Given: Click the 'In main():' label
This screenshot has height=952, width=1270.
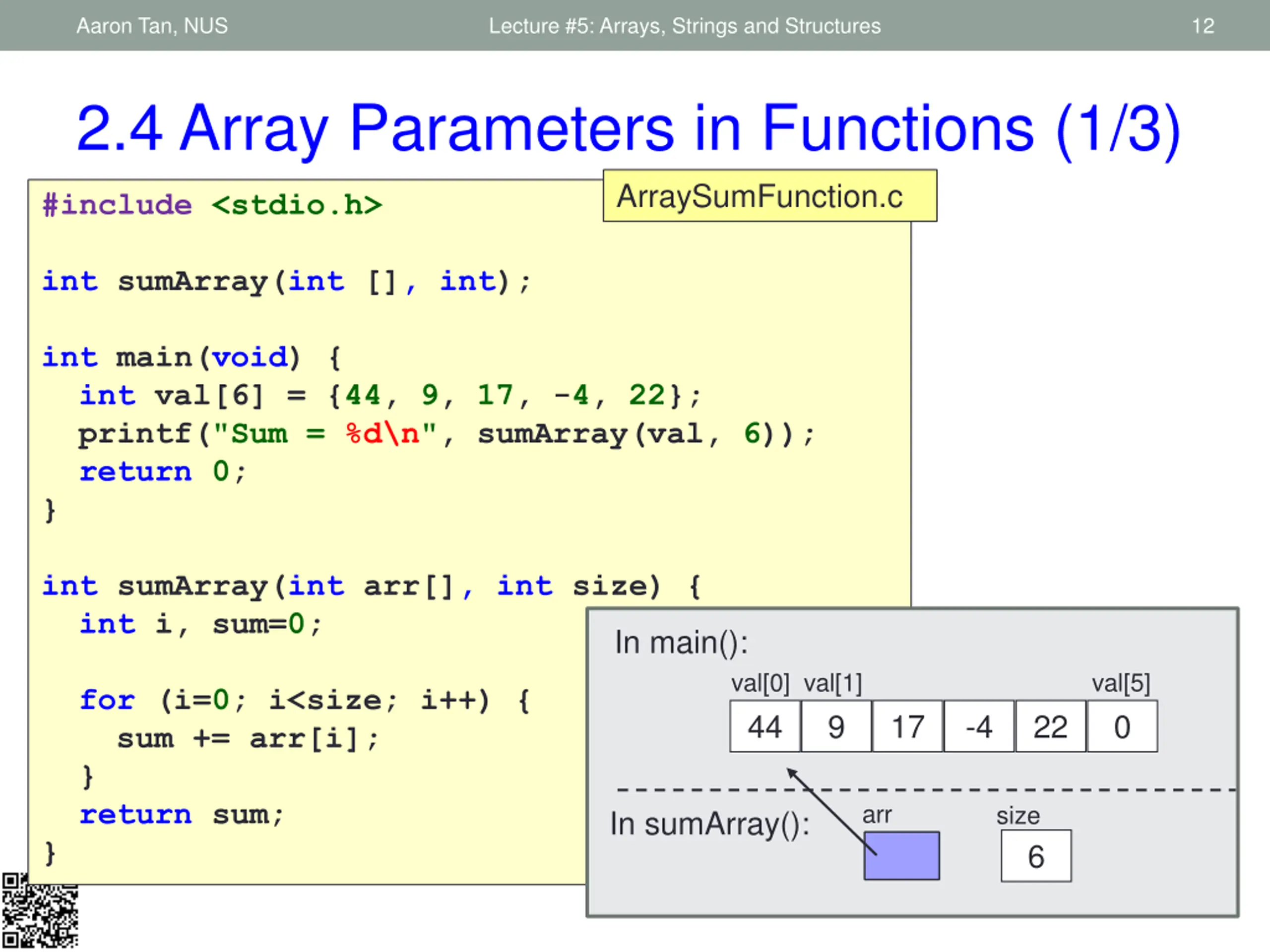Looking at the screenshot, I should 682,642.
